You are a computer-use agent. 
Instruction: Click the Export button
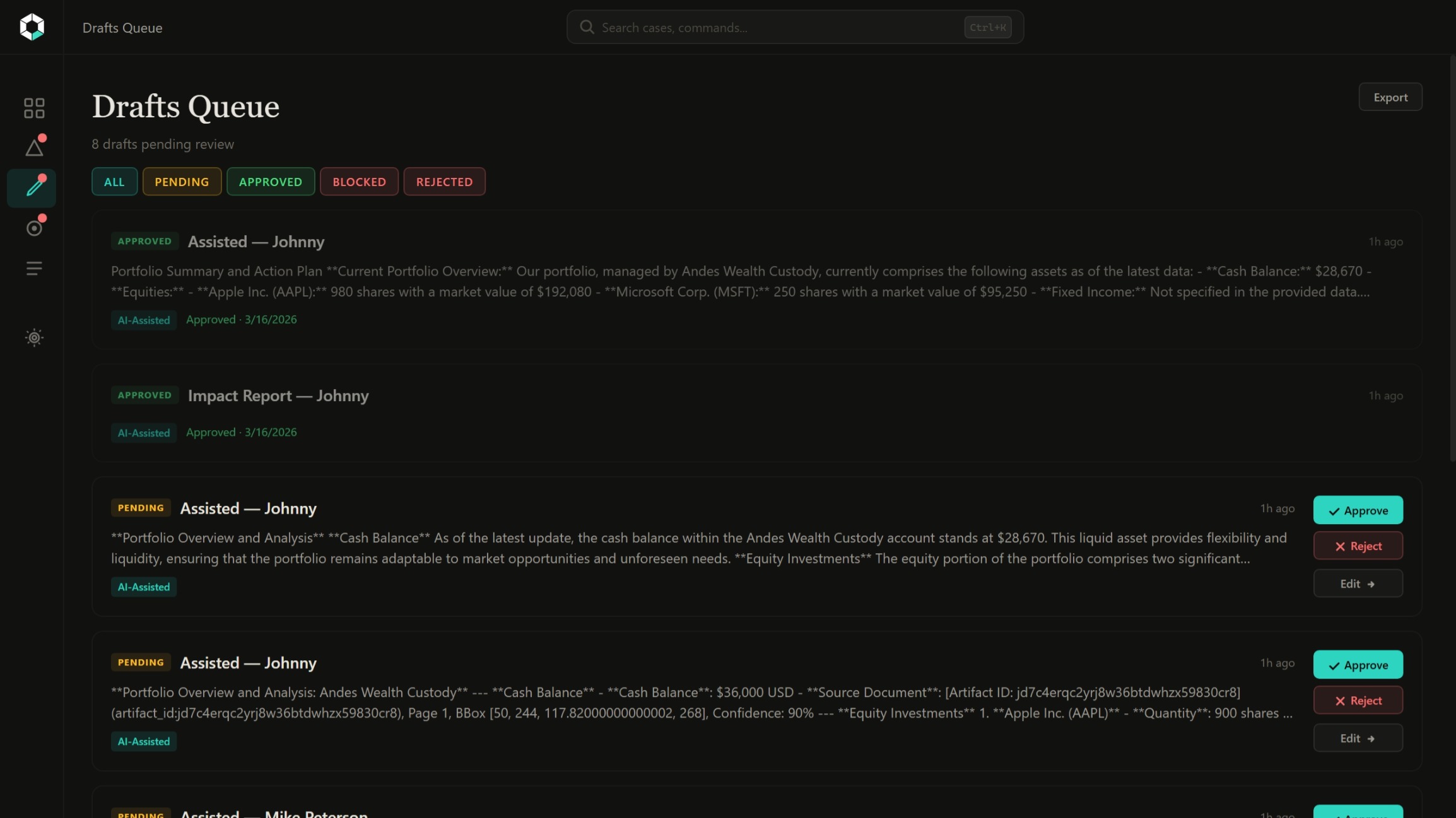1390,97
